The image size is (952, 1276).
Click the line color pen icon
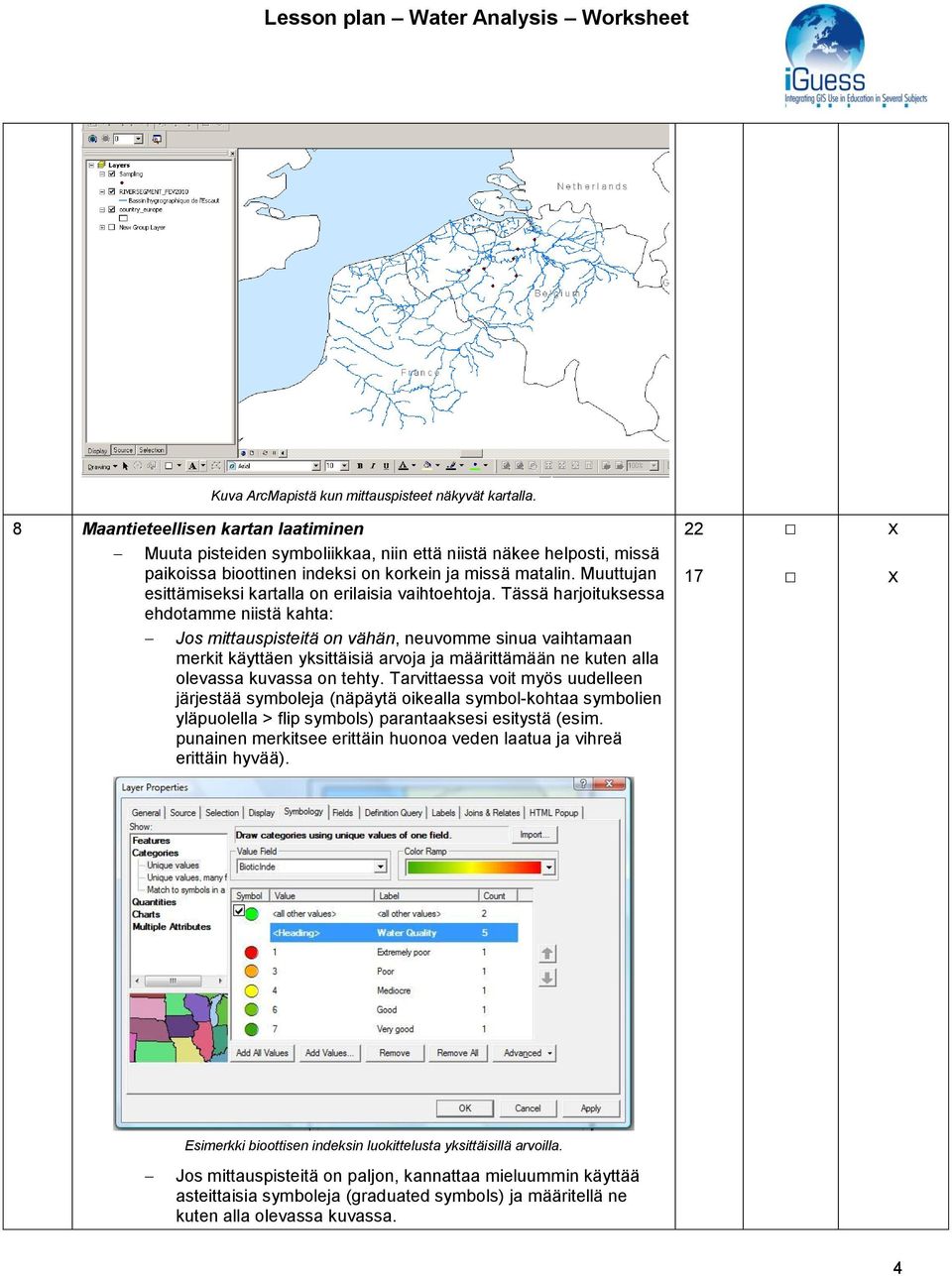pyautogui.click(x=451, y=466)
